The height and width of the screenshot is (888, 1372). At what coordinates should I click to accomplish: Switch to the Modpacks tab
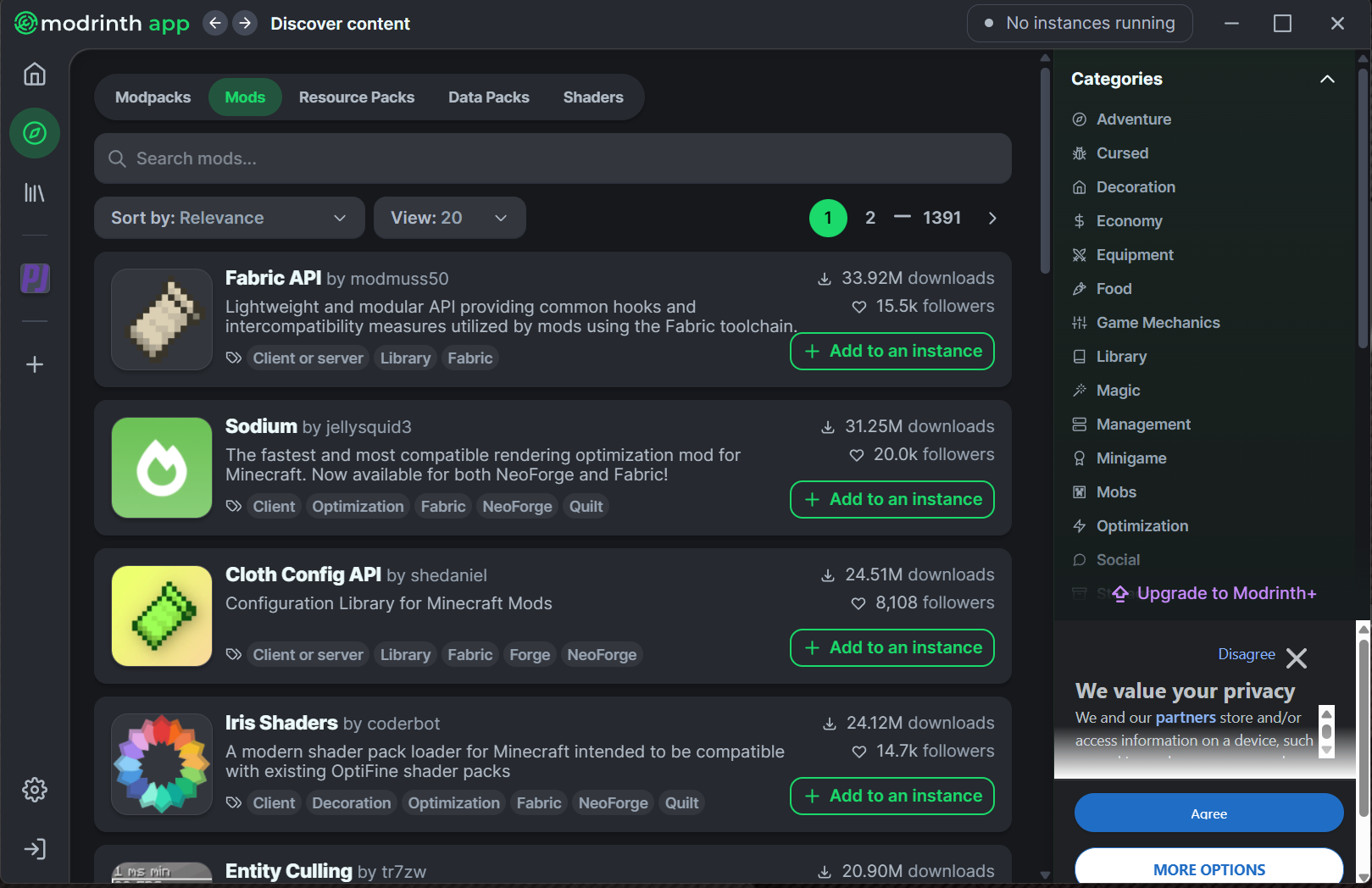coord(153,97)
